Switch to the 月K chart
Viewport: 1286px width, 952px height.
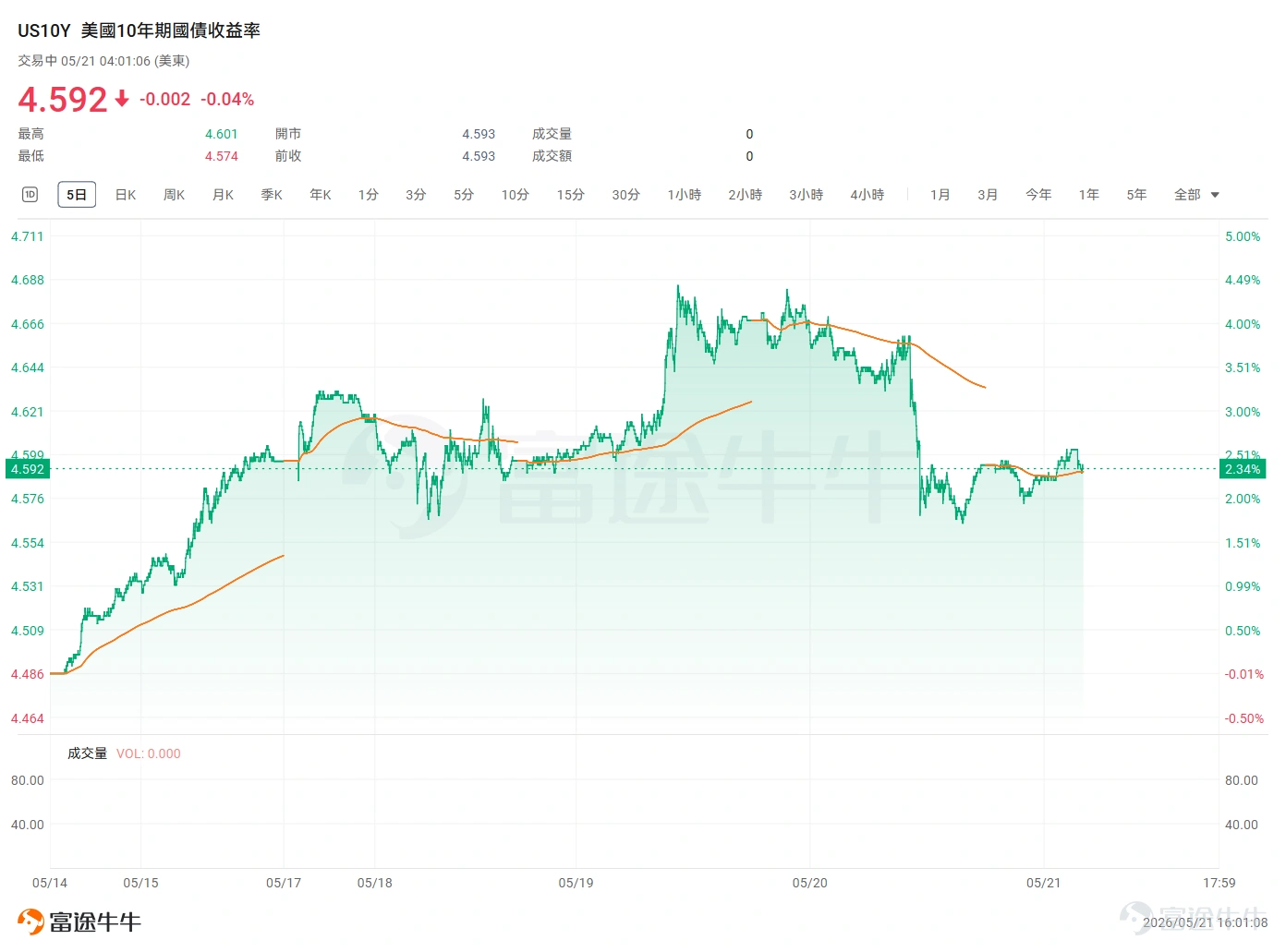[223, 195]
